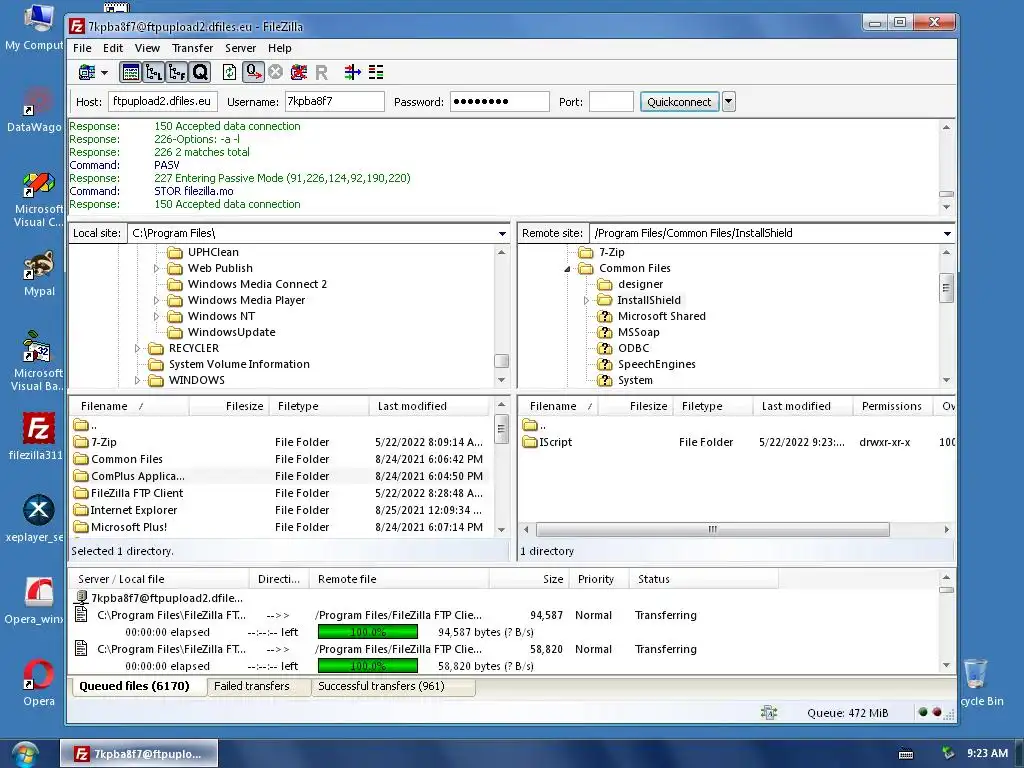Expand the Windows Media Player folder
Screen dimensions: 1024x768
click(156, 300)
